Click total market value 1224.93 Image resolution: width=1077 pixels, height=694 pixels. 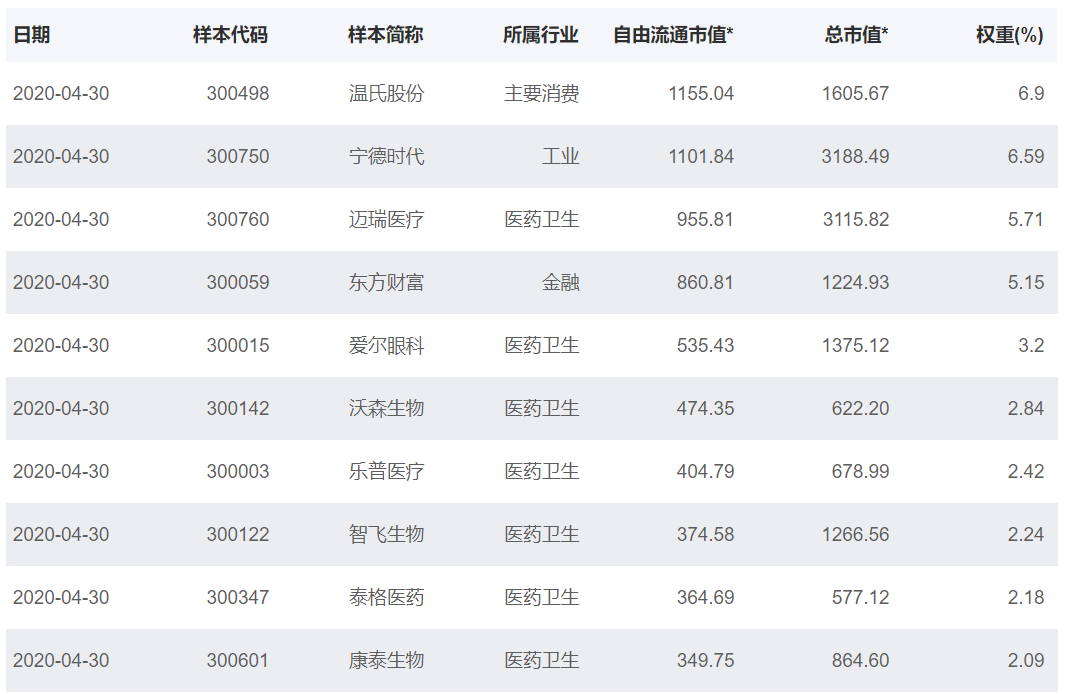tap(856, 282)
